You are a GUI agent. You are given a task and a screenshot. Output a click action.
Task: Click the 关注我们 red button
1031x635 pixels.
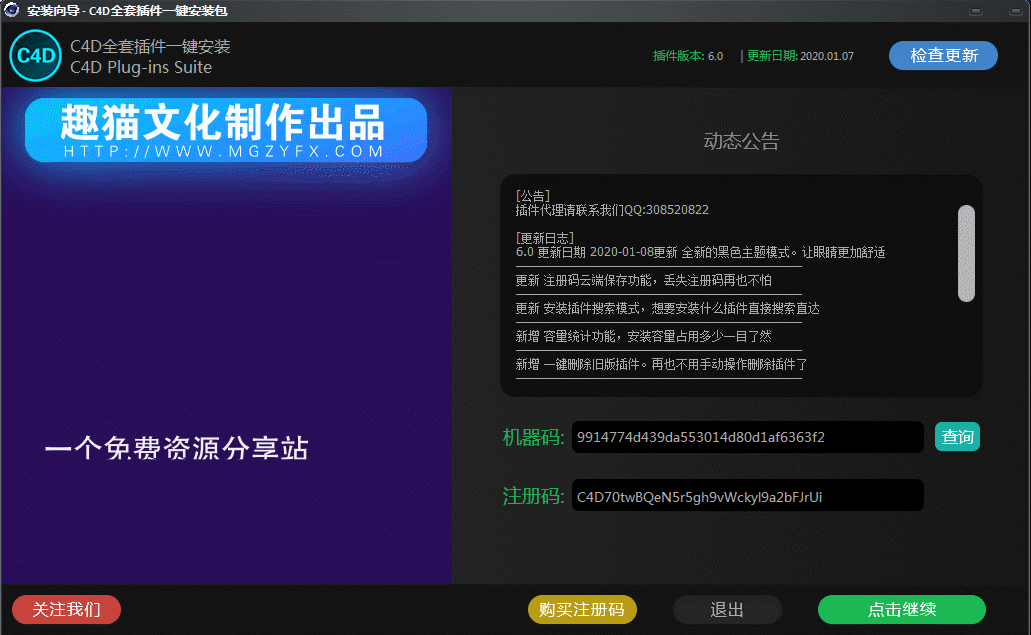pos(66,609)
